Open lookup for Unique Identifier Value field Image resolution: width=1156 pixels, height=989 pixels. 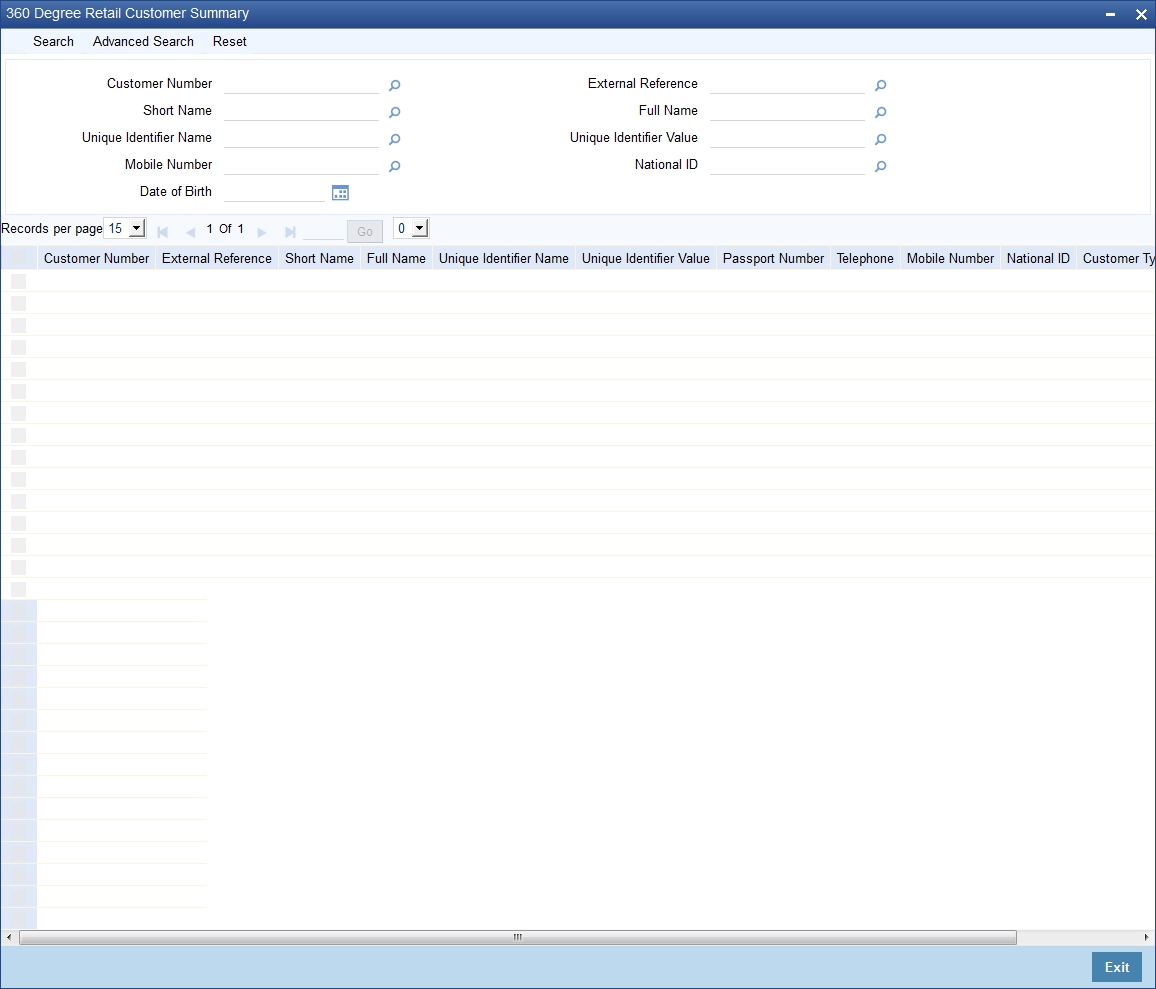point(880,139)
